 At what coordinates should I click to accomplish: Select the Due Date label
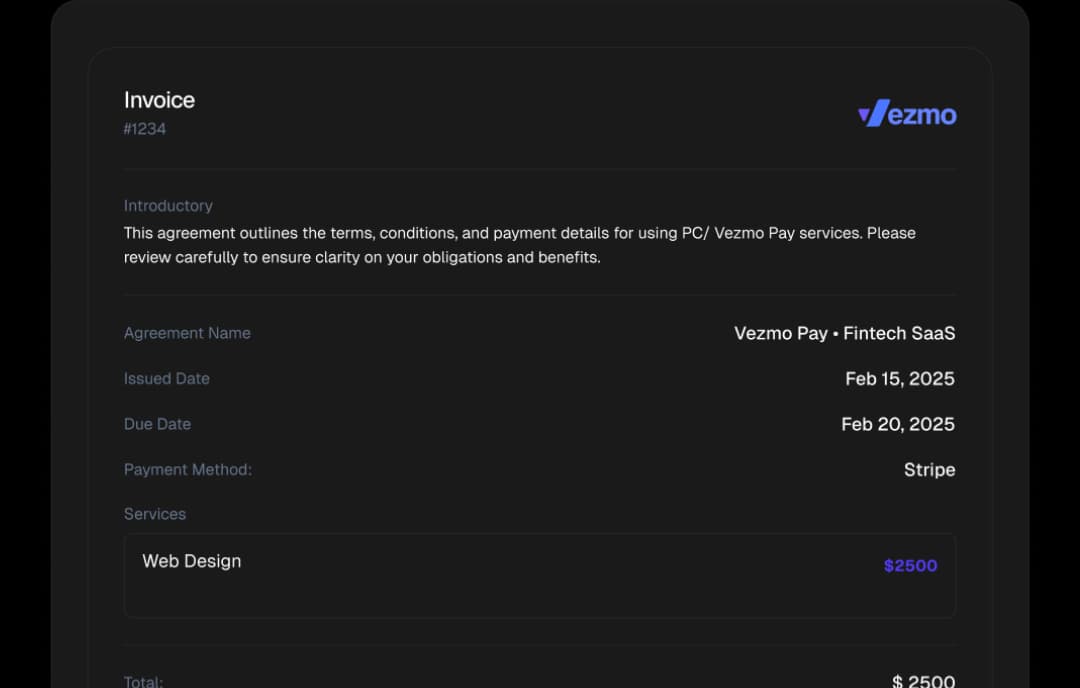[x=157, y=424]
